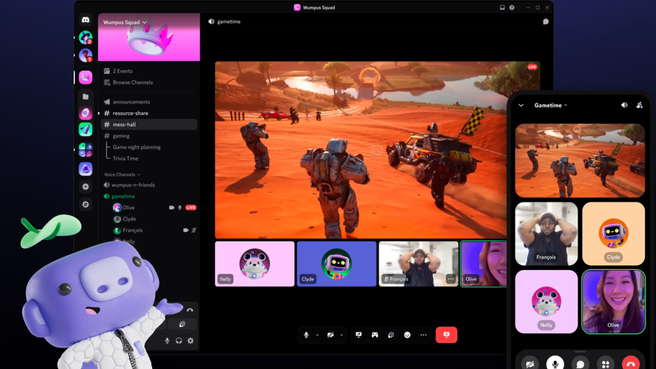This screenshot has width=656, height=369.
Task: Disconnect using phone-hangup icon in voice panel
Action: pyautogui.click(x=190, y=310)
